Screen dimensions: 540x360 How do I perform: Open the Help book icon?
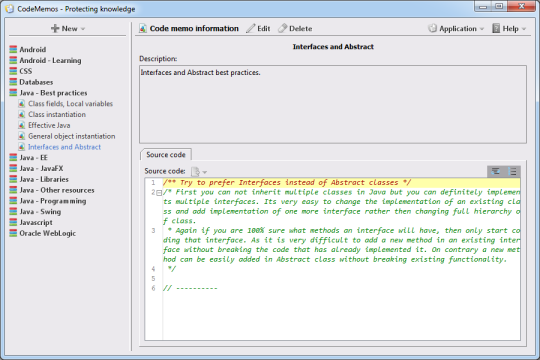[496, 28]
